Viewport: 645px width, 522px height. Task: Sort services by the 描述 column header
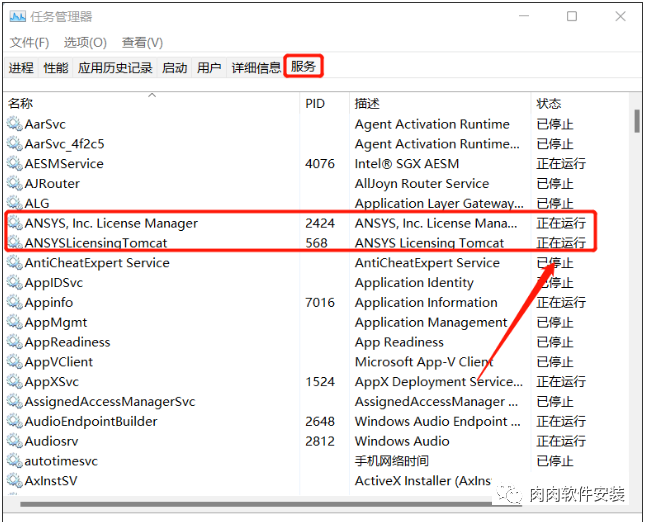click(440, 103)
